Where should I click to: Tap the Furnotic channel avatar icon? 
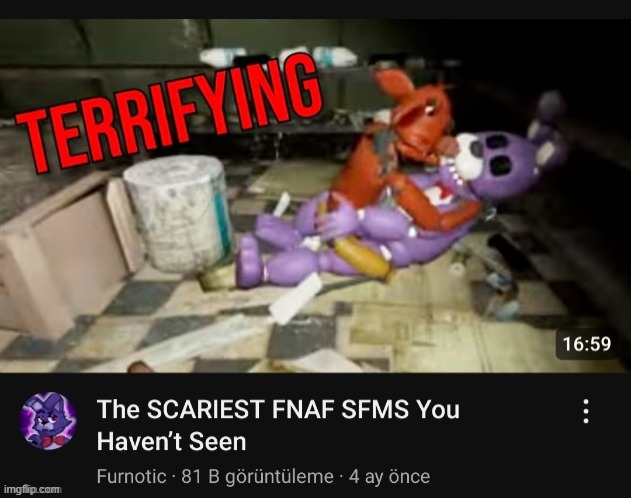[48, 421]
